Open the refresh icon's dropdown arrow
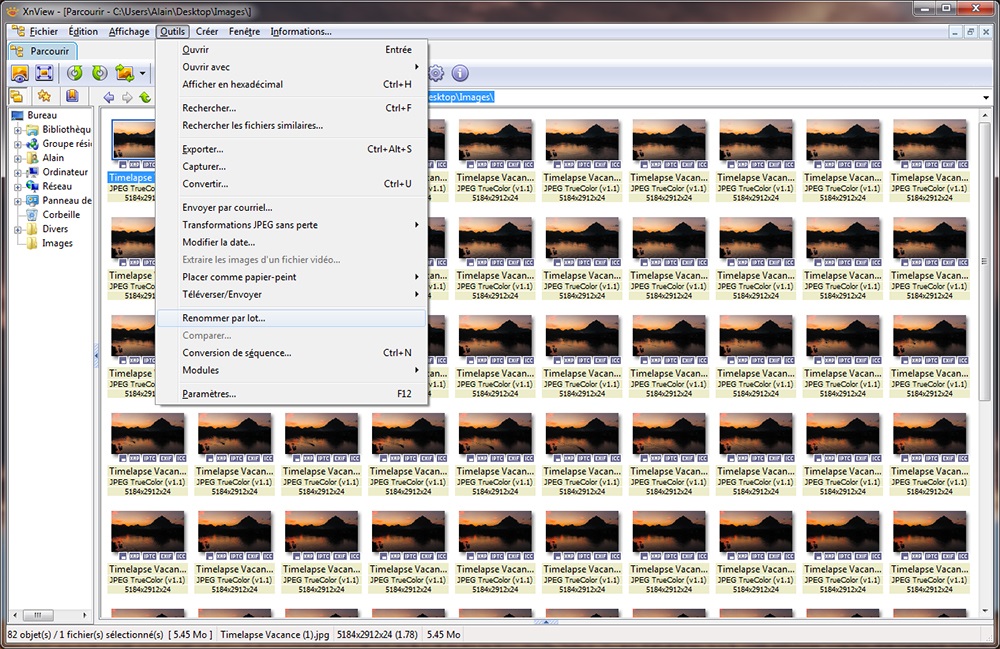1000x649 pixels. [x=143, y=73]
